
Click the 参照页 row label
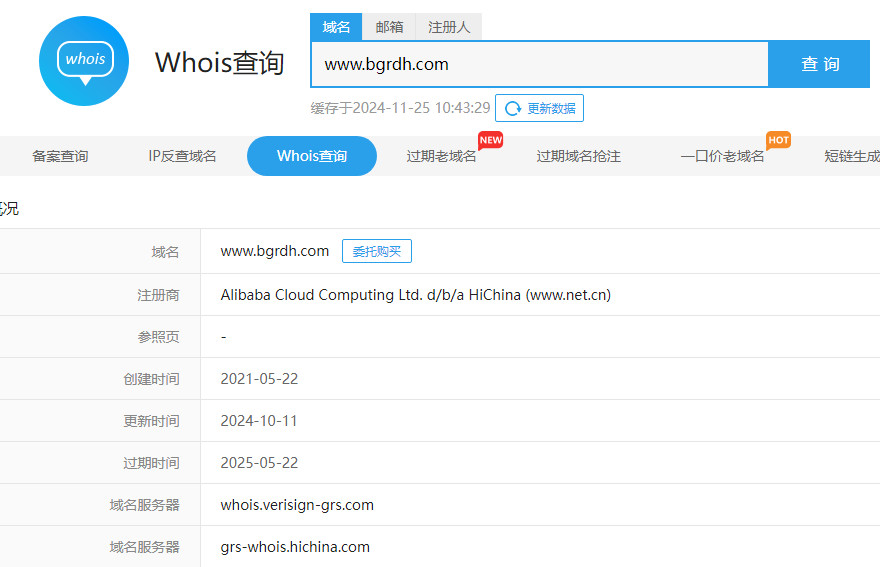(x=158, y=337)
